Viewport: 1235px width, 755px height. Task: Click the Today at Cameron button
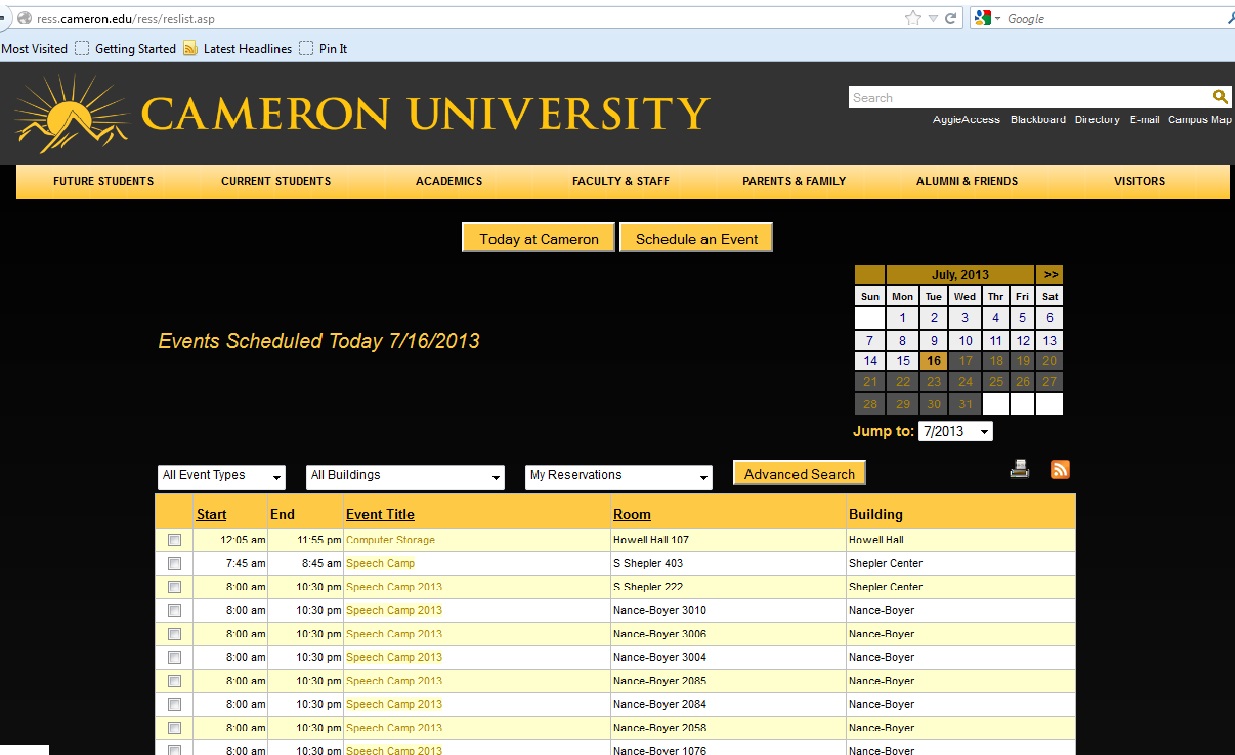pyautogui.click(x=538, y=238)
